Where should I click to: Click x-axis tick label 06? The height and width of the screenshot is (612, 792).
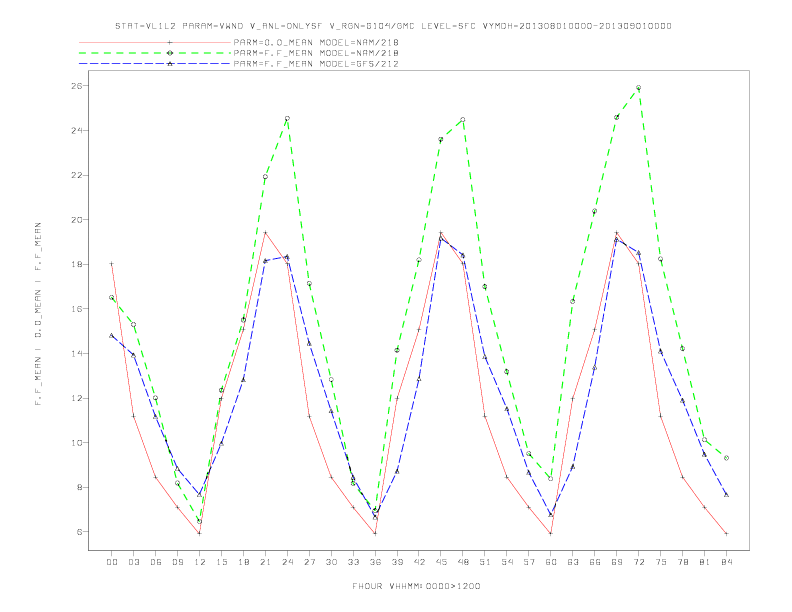(156, 562)
